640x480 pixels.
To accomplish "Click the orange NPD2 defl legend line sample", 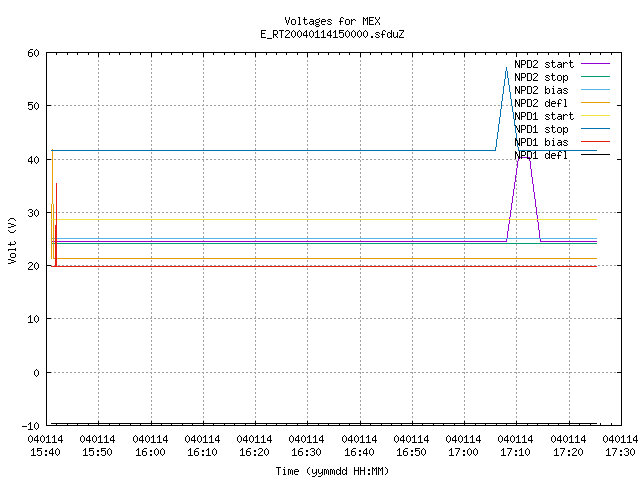I will pos(595,103).
